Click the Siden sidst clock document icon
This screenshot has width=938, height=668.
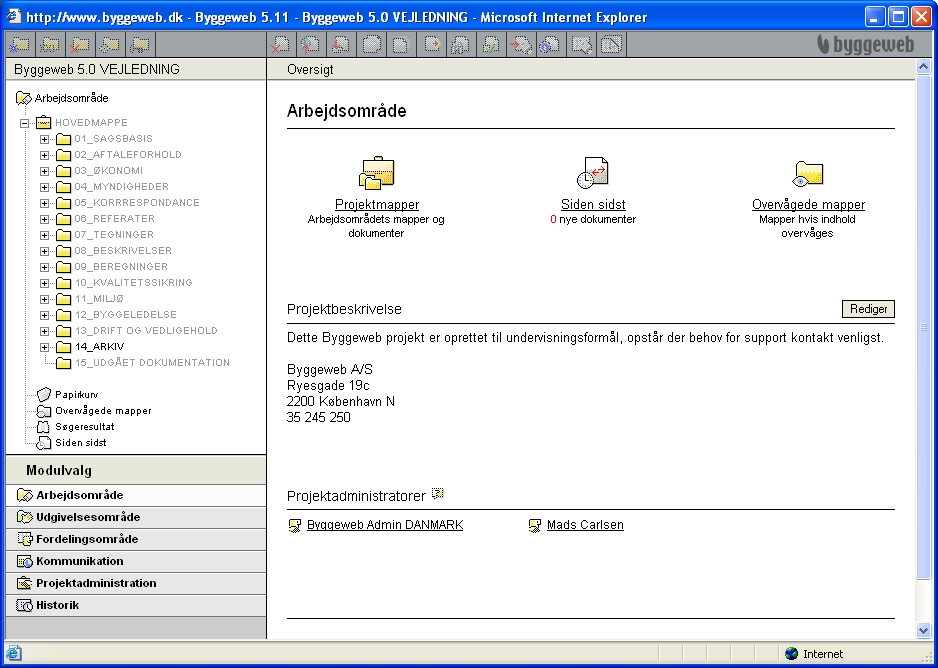[x=592, y=174]
